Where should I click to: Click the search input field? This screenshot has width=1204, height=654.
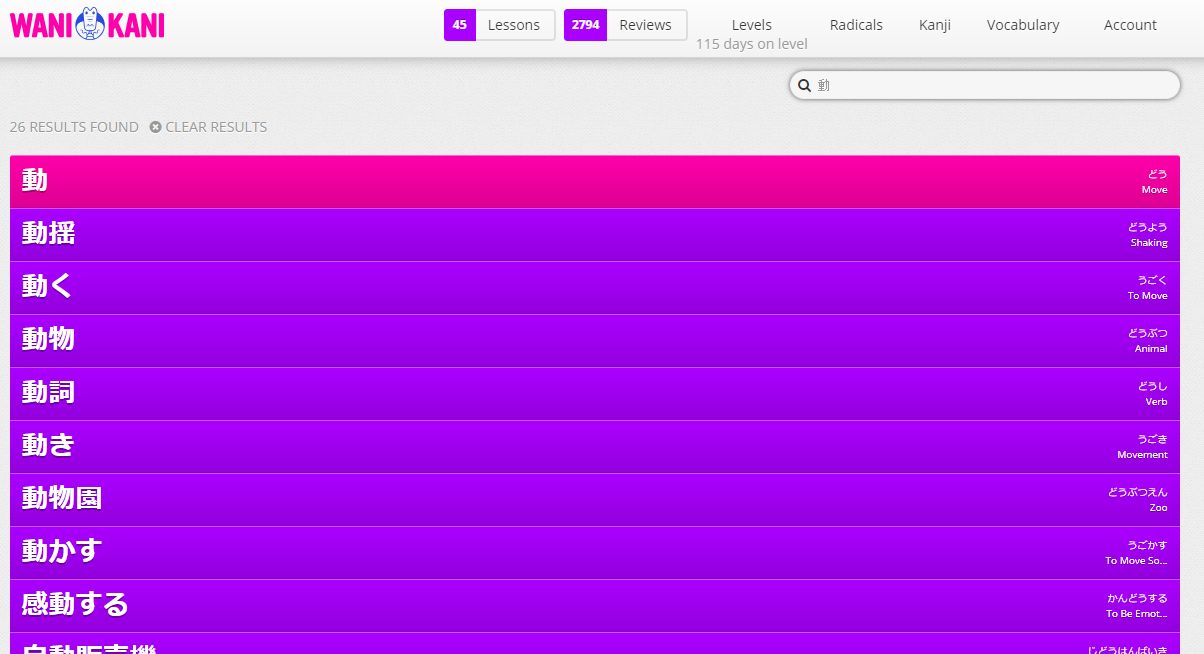(x=985, y=85)
